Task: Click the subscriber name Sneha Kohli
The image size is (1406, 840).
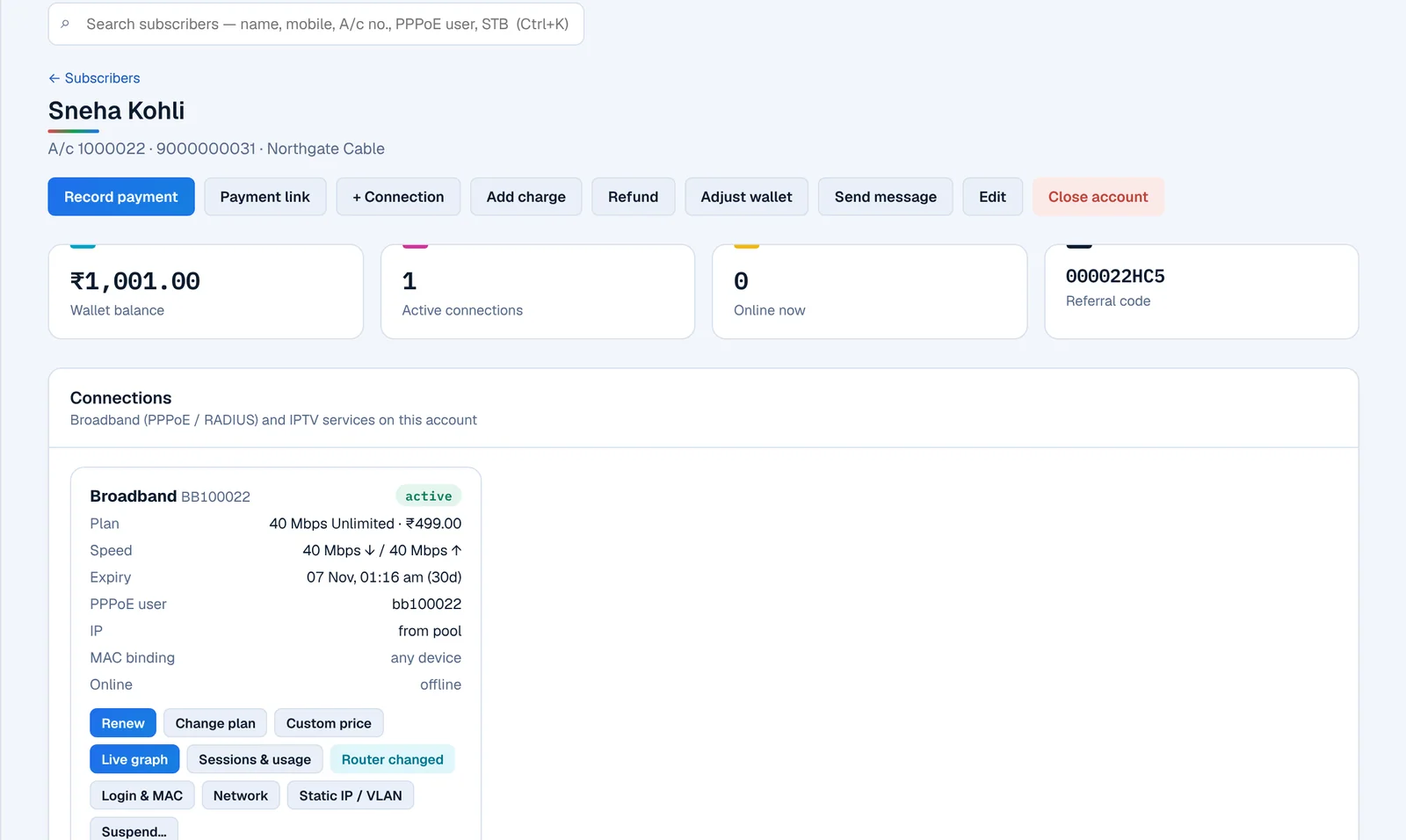Action: coord(117,111)
